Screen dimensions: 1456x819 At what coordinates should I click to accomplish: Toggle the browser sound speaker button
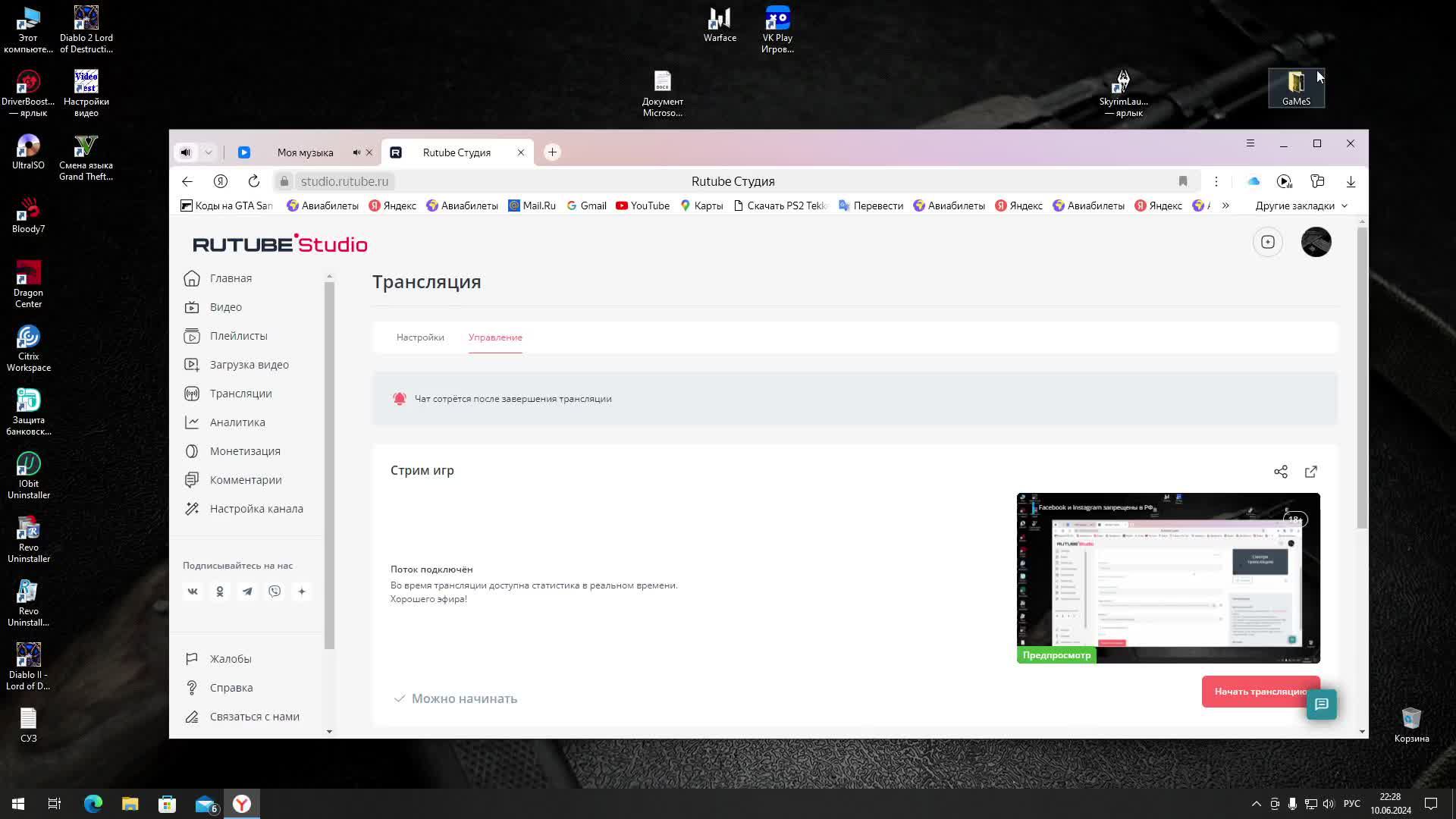pos(186,152)
